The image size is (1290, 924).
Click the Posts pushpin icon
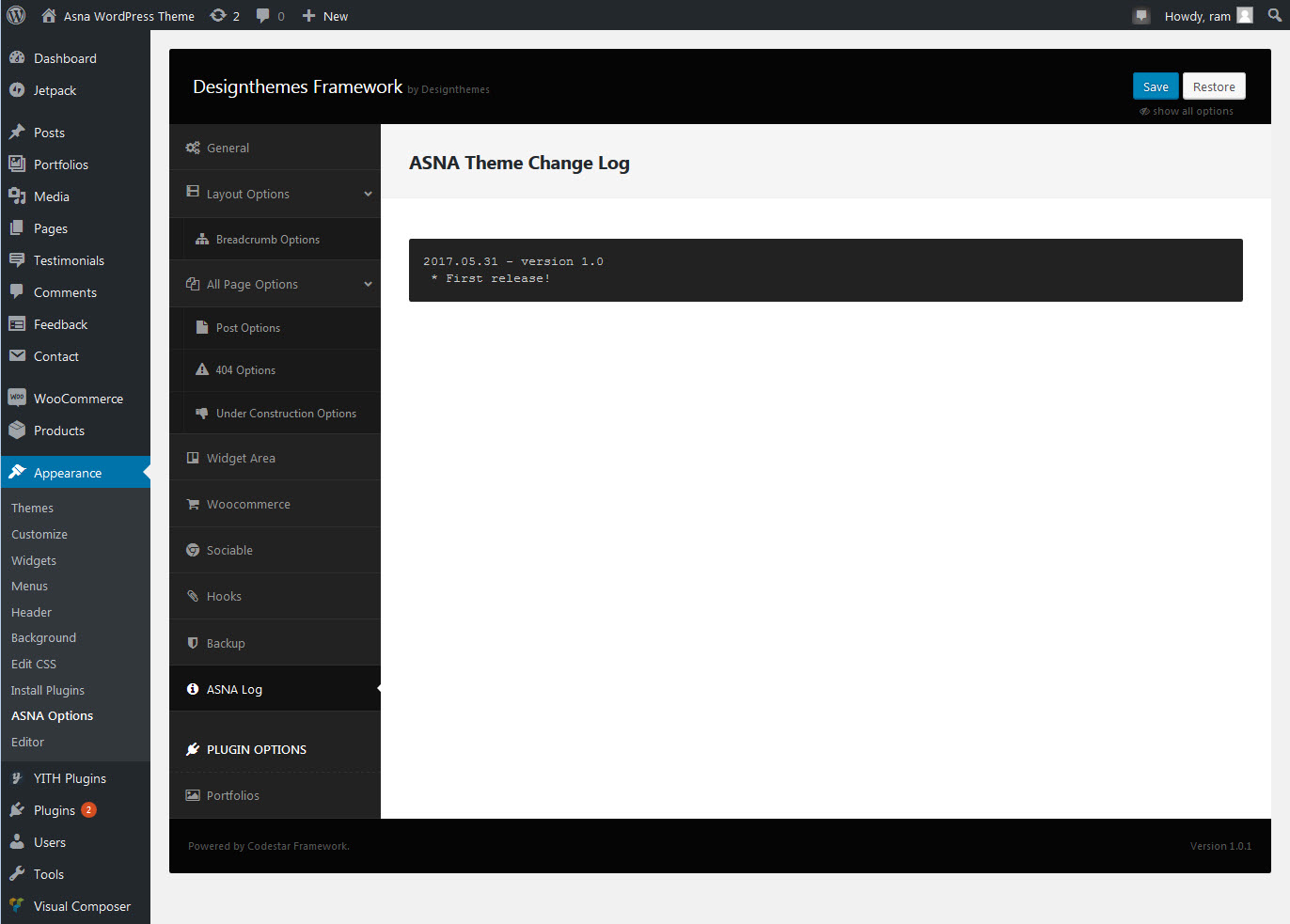(x=17, y=132)
